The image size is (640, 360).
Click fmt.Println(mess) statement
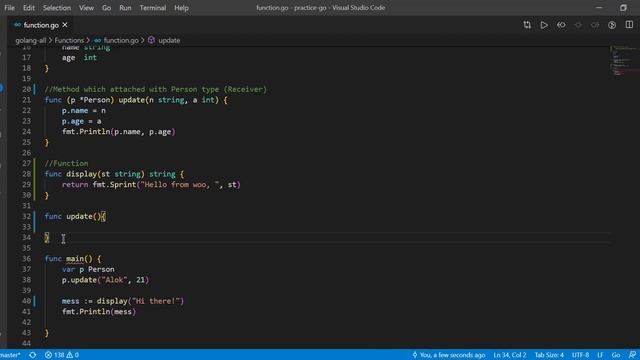click(99, 312)
